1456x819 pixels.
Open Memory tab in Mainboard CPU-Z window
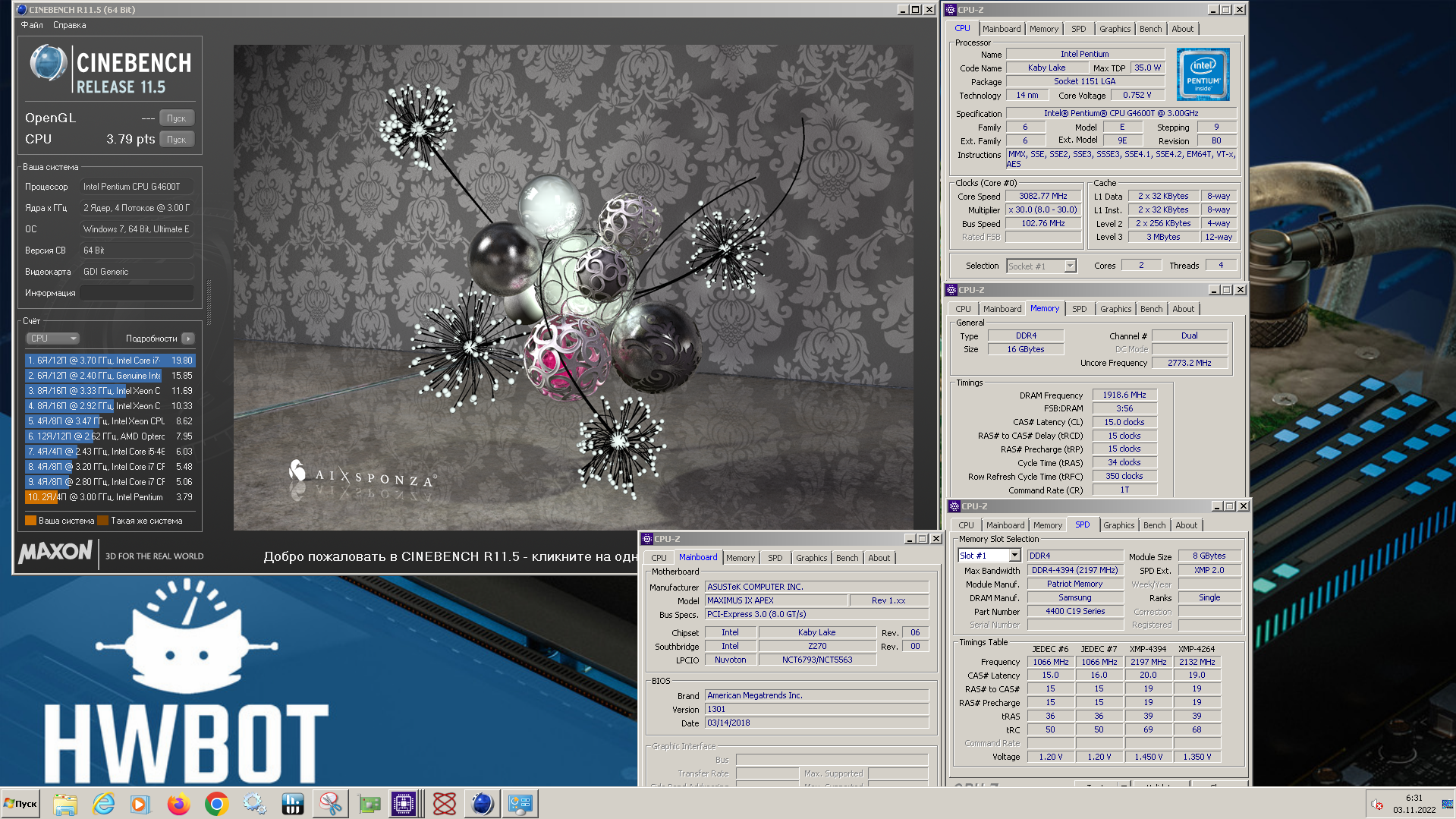pyautogui.click(x=740, y=558)
